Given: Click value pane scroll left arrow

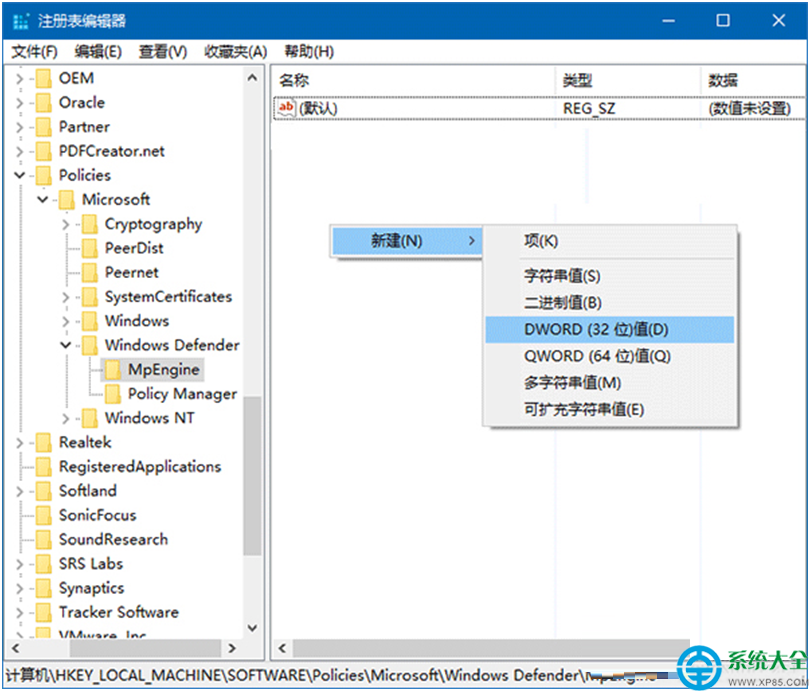Looking at the screenshot, I should (x=282, y=649).
